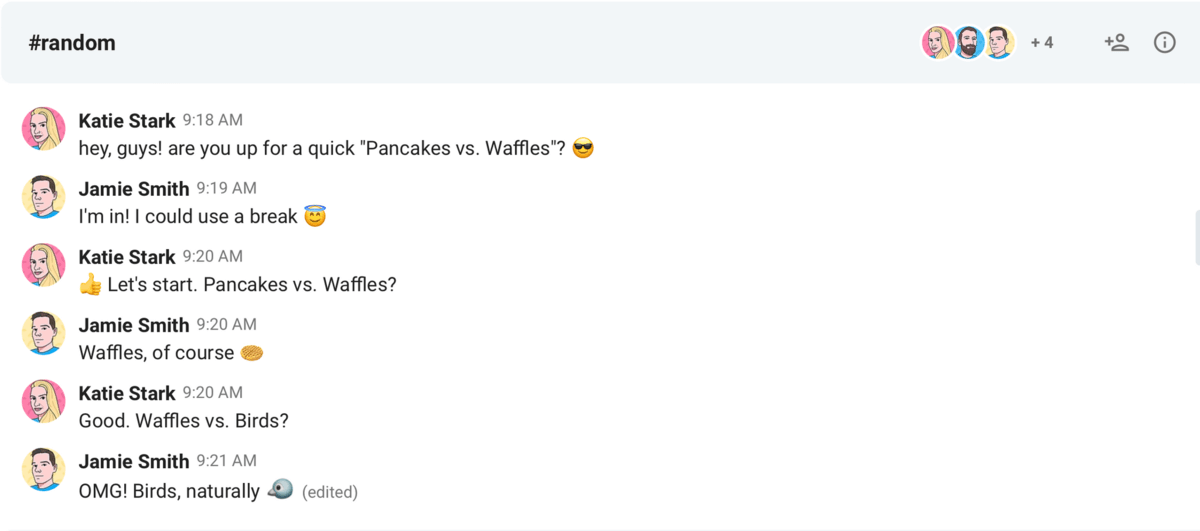The height and width of the screenshot is (531, 1200).
Task: Show the '+ 4' additional members list
Action: click(x=1041, y=43)
